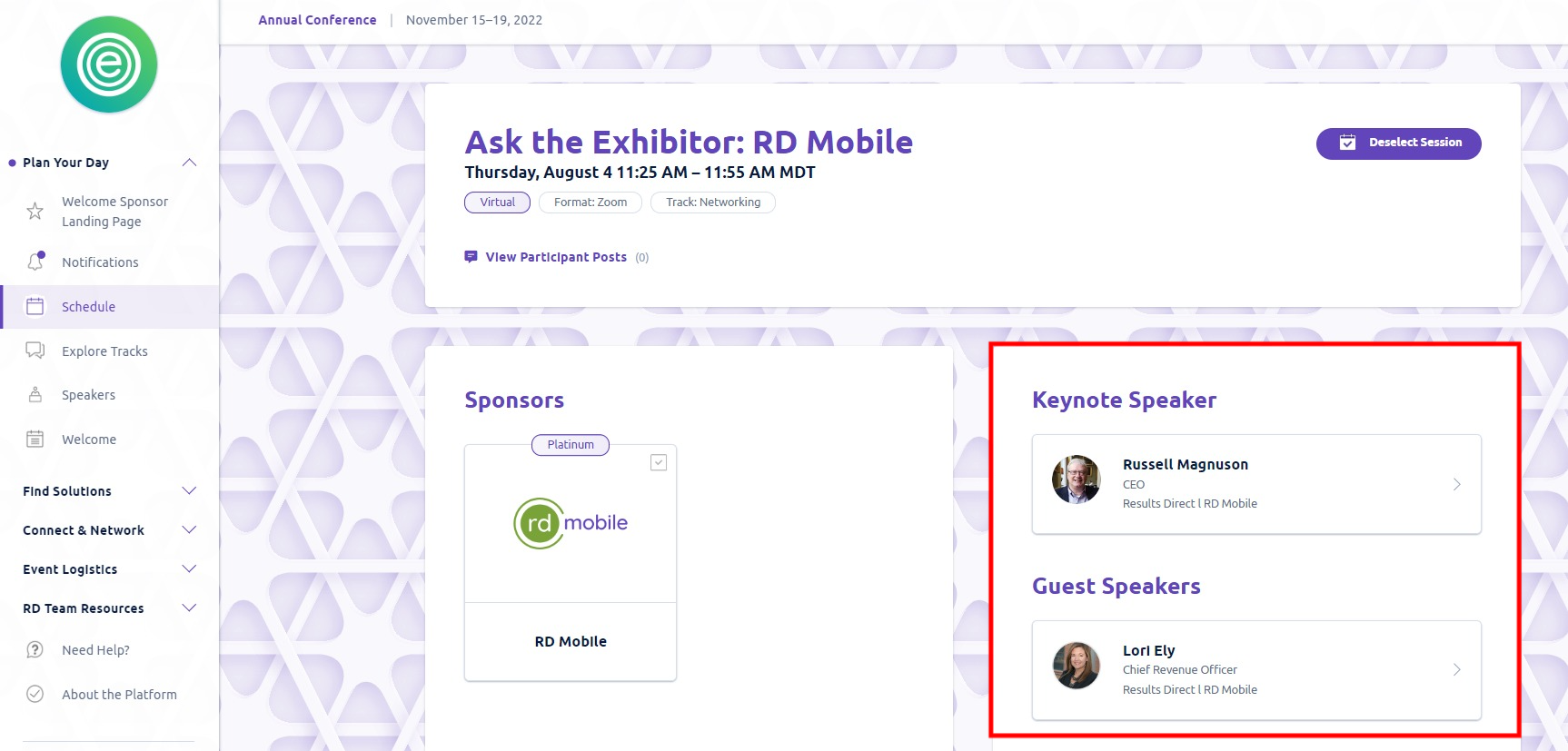
Task: Click the Chief Revenue Officer title text
Action: tap(1179, 670)
